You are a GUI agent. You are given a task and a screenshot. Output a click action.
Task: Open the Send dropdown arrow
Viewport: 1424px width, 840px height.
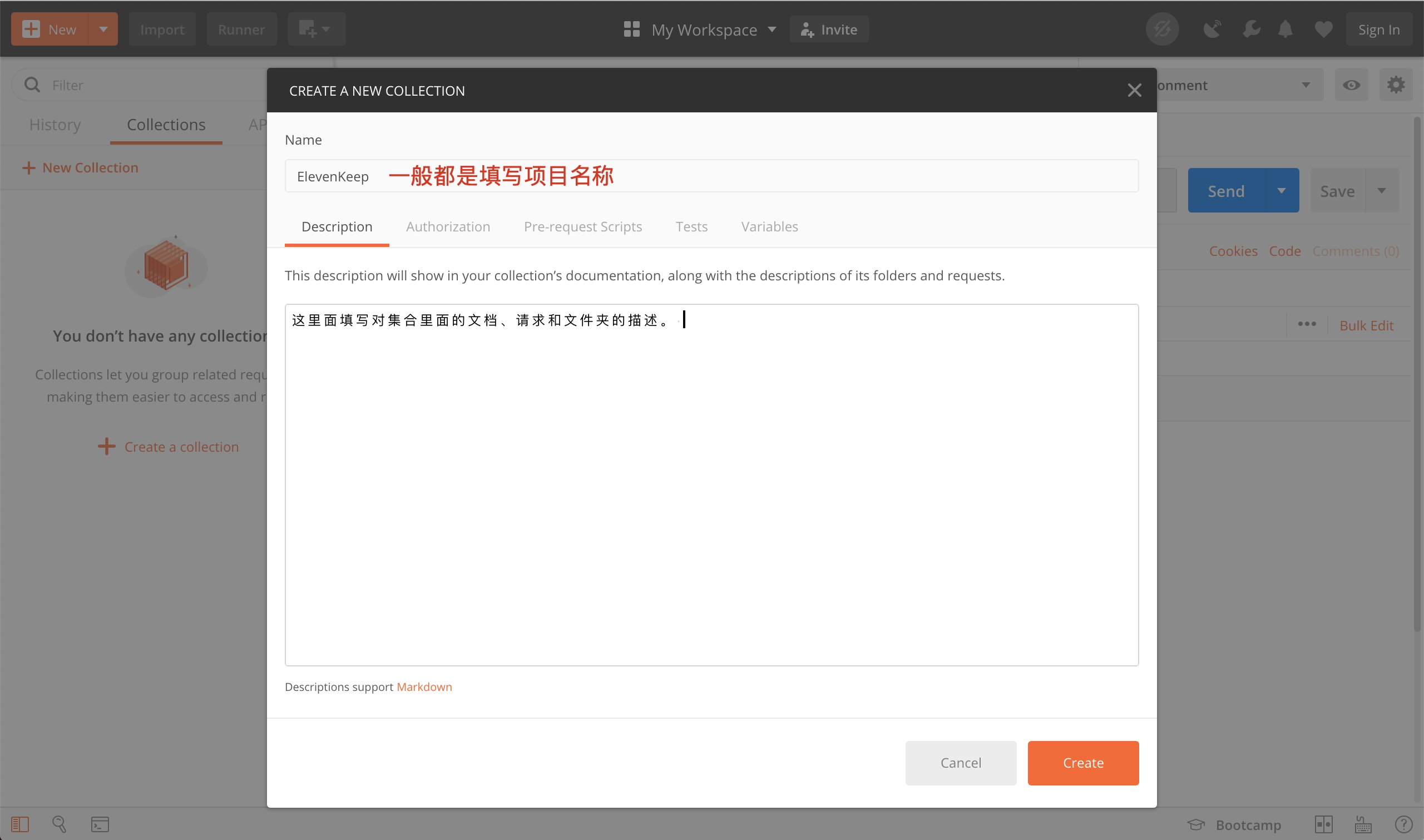(1282, 191)
